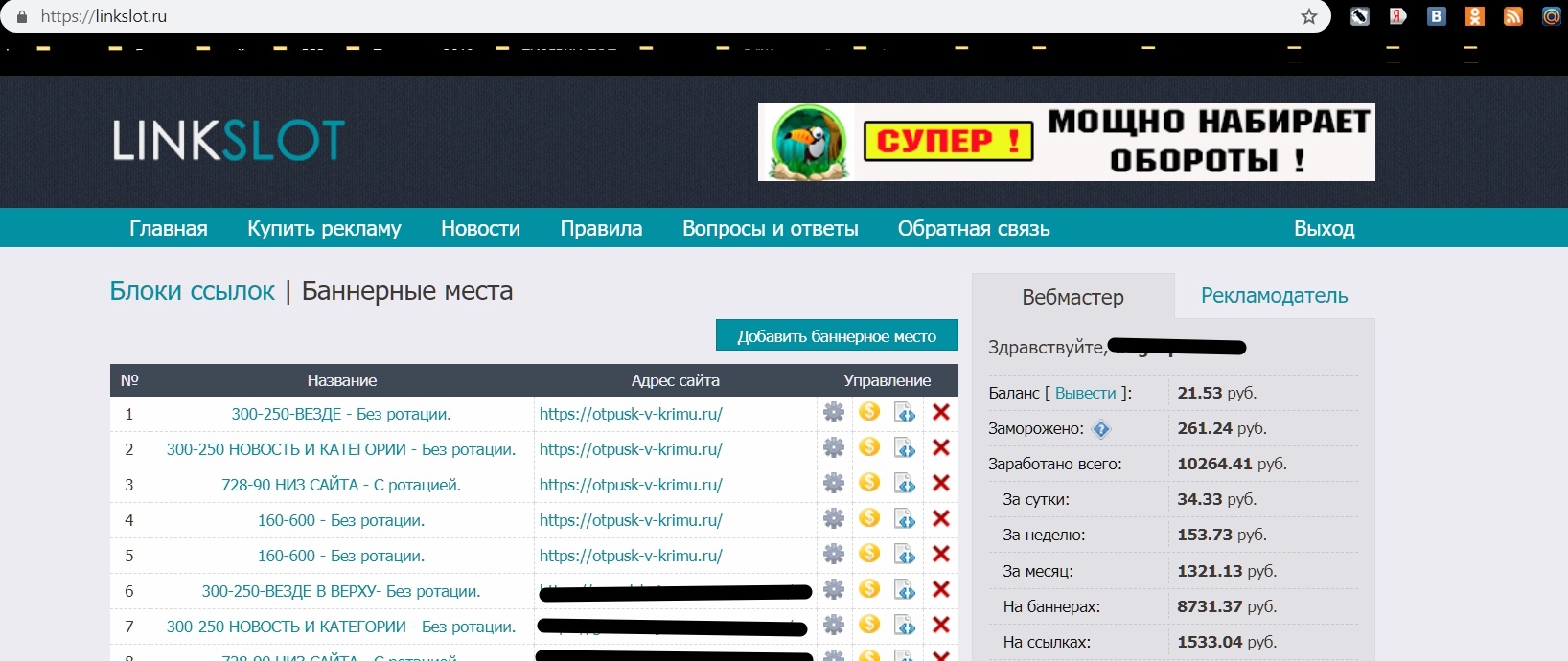Switch to the Рекламодатель tab

(1275, 296)
